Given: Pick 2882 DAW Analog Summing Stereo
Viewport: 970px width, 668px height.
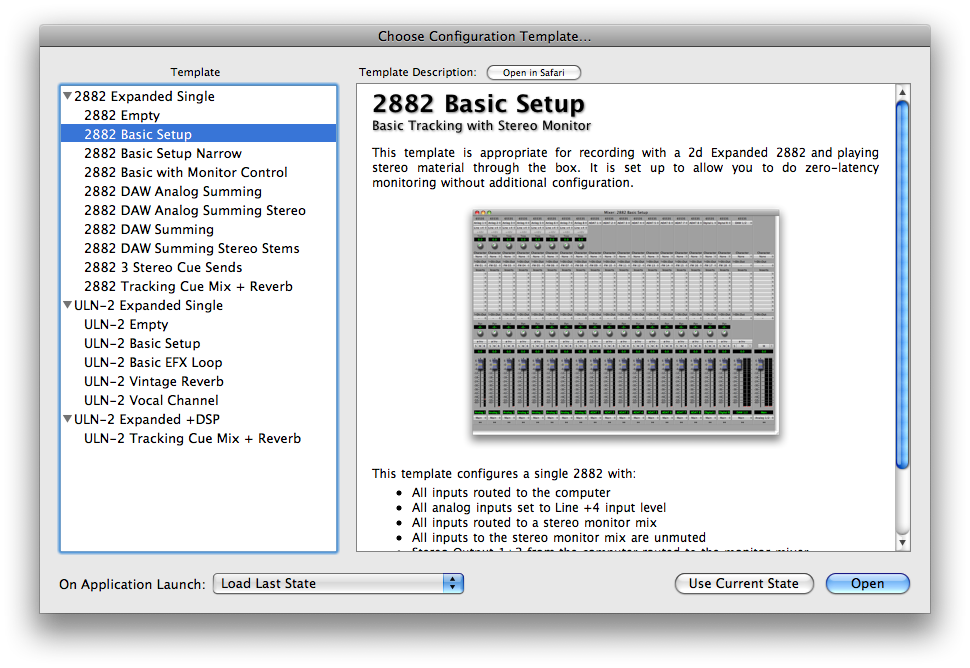Looking at the screenshot, I should click(x=199, y=210).
